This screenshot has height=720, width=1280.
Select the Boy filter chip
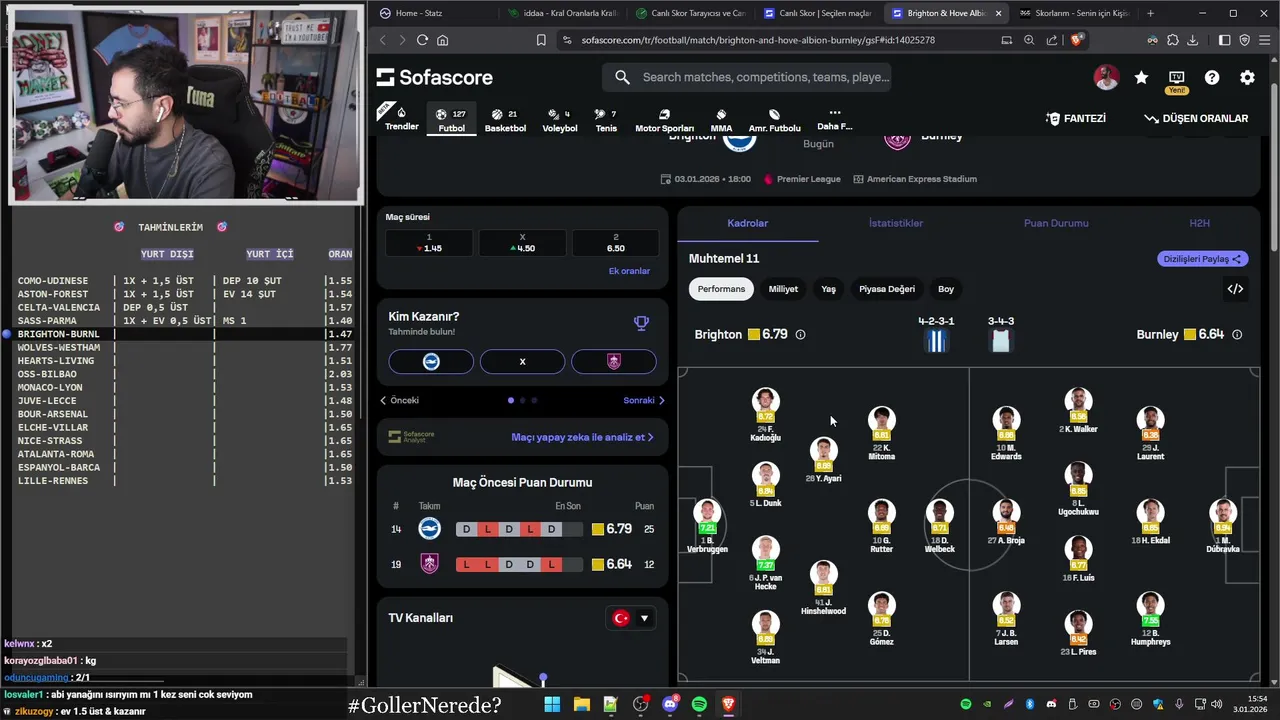click(x=946, y=289)
